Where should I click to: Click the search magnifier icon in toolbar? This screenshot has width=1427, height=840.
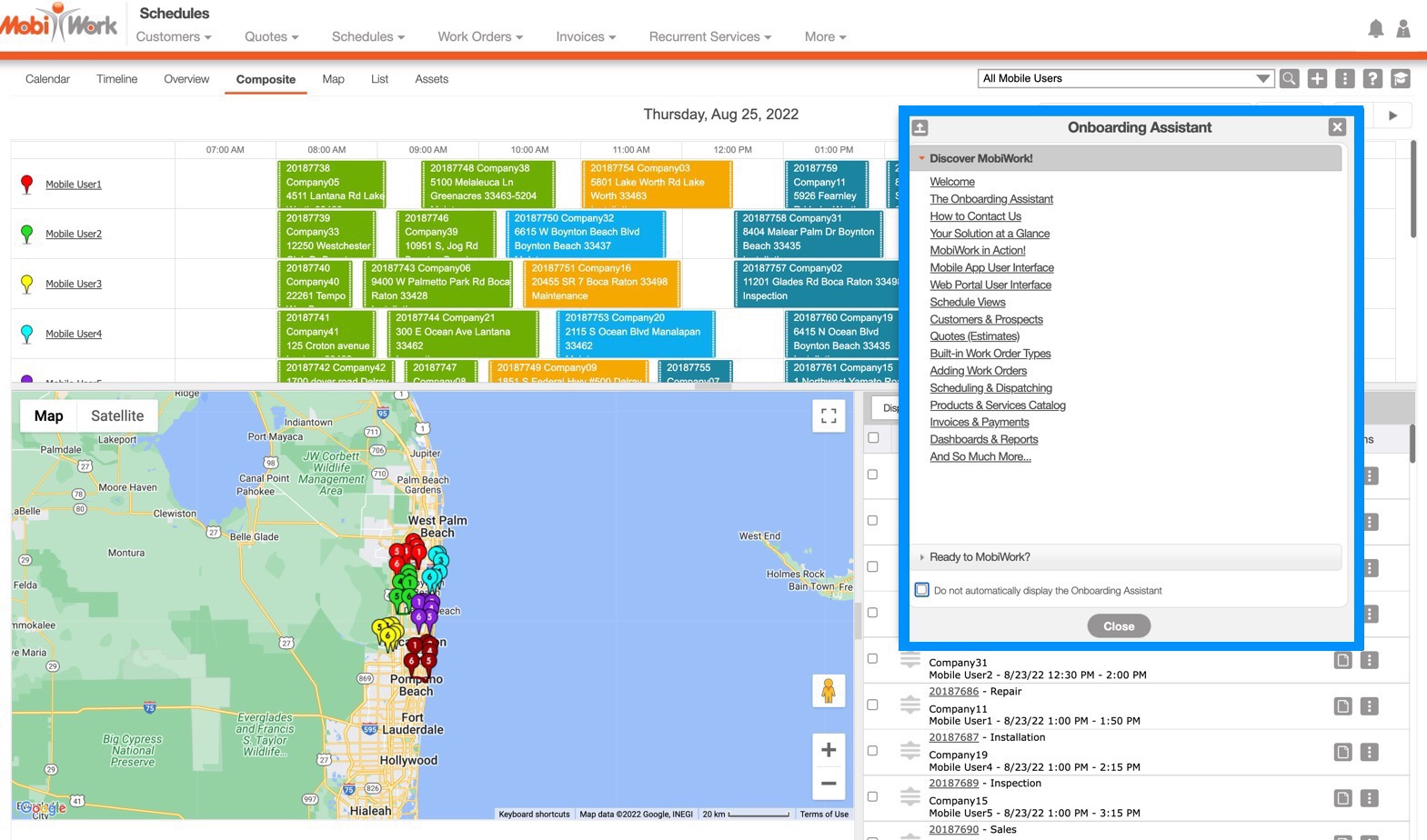coord(1289,79)
